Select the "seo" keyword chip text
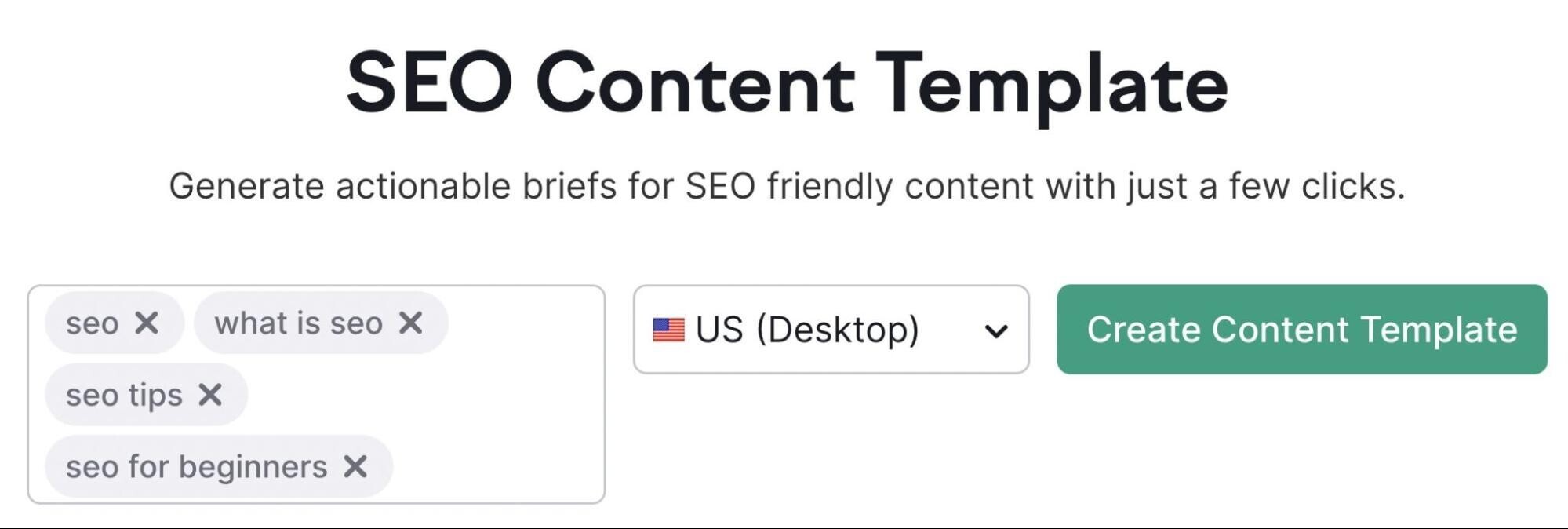The width and height of the screenshot is (1568, 529). (x=93, y=323)
